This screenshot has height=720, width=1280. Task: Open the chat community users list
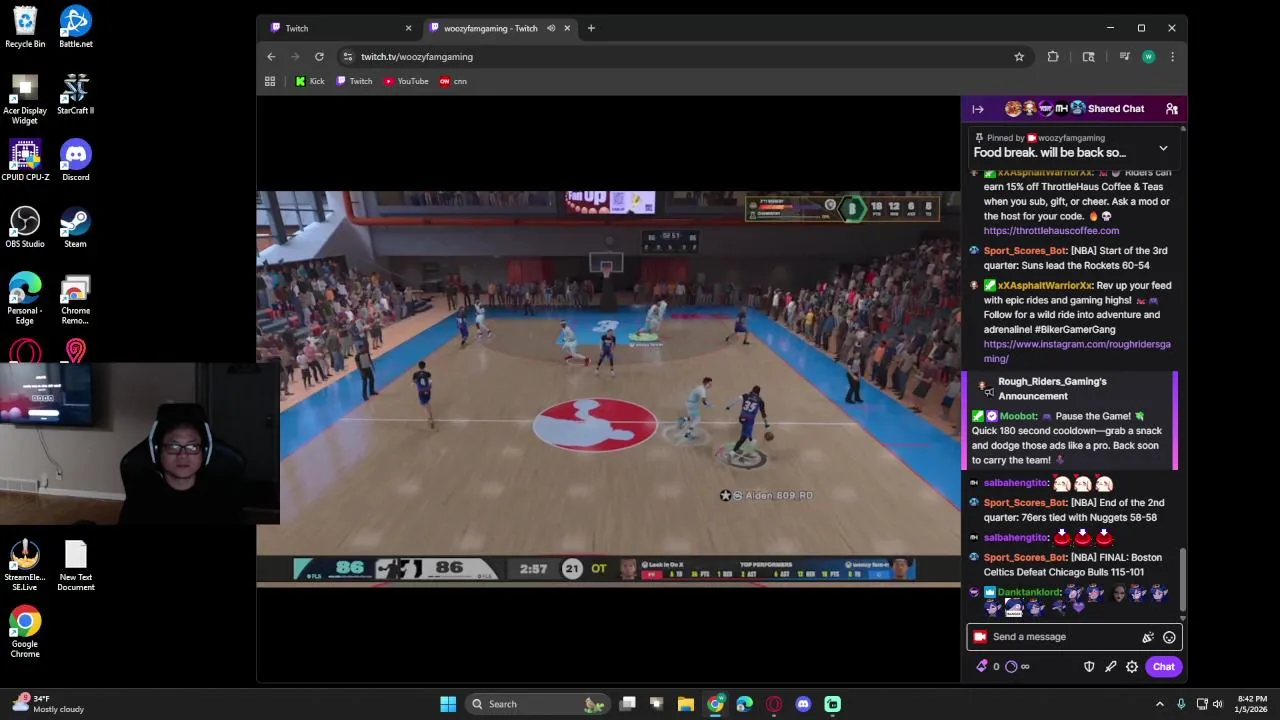click(x=1171, y=109)
